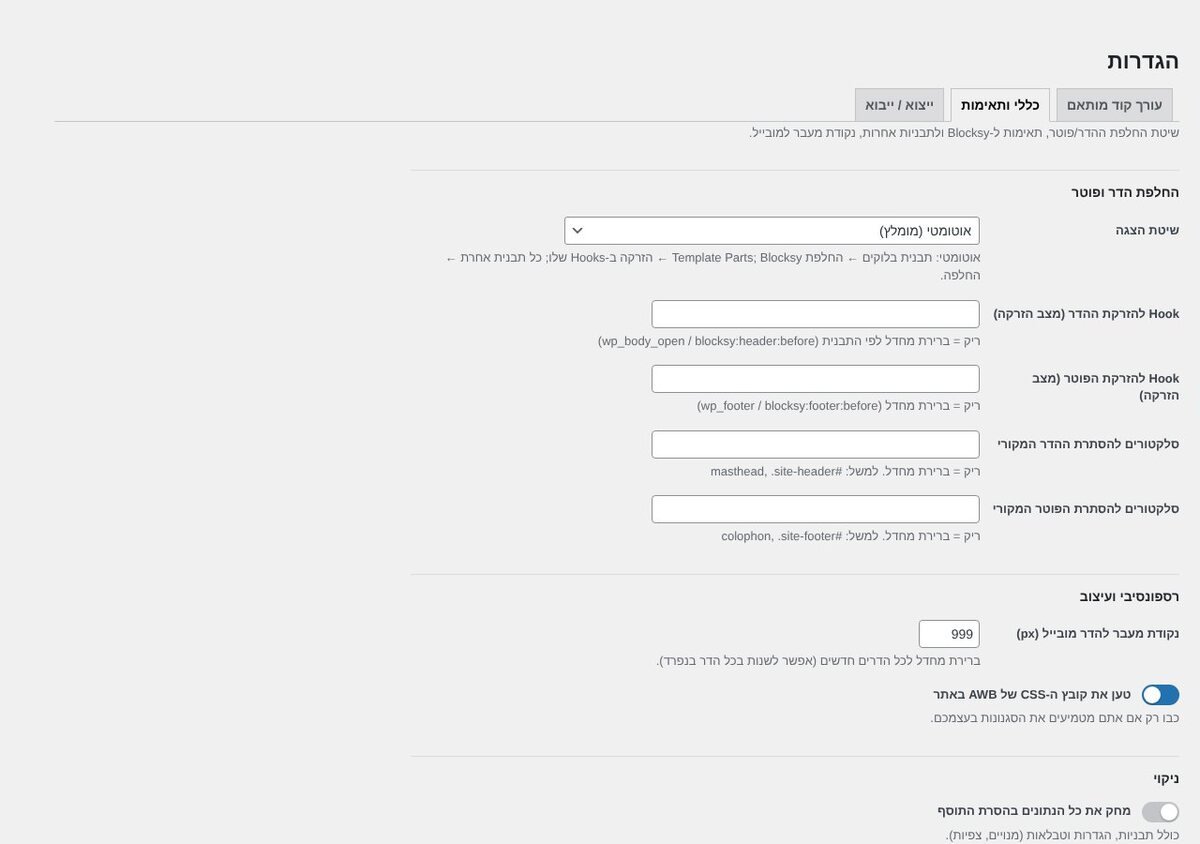1200x844 pixels.
Task: Click the wp_footer default hint text
Action: [838, 406]
